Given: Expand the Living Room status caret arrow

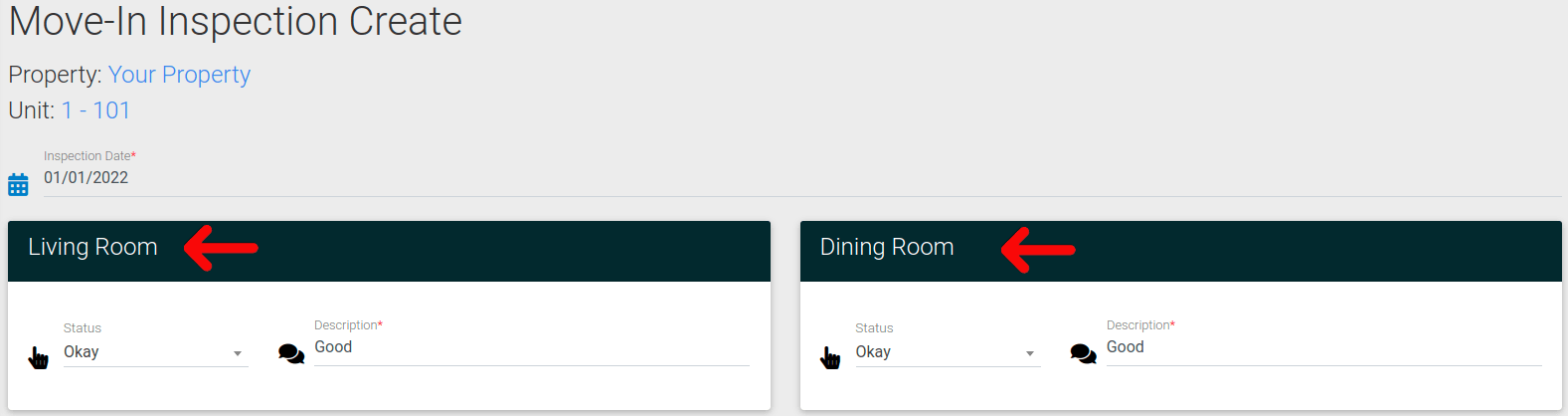Looking at the screenshot, I should 238,353.
